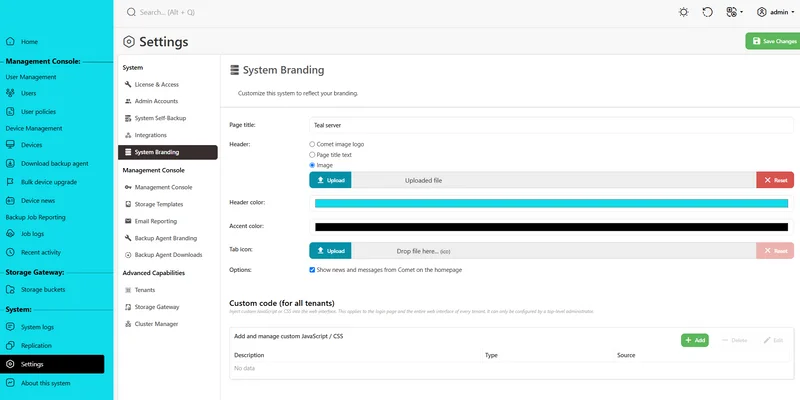The height and width of the screenshot is (400, 800).
Task: Click the Admin Accounts people icon
Action: [128, 101]
